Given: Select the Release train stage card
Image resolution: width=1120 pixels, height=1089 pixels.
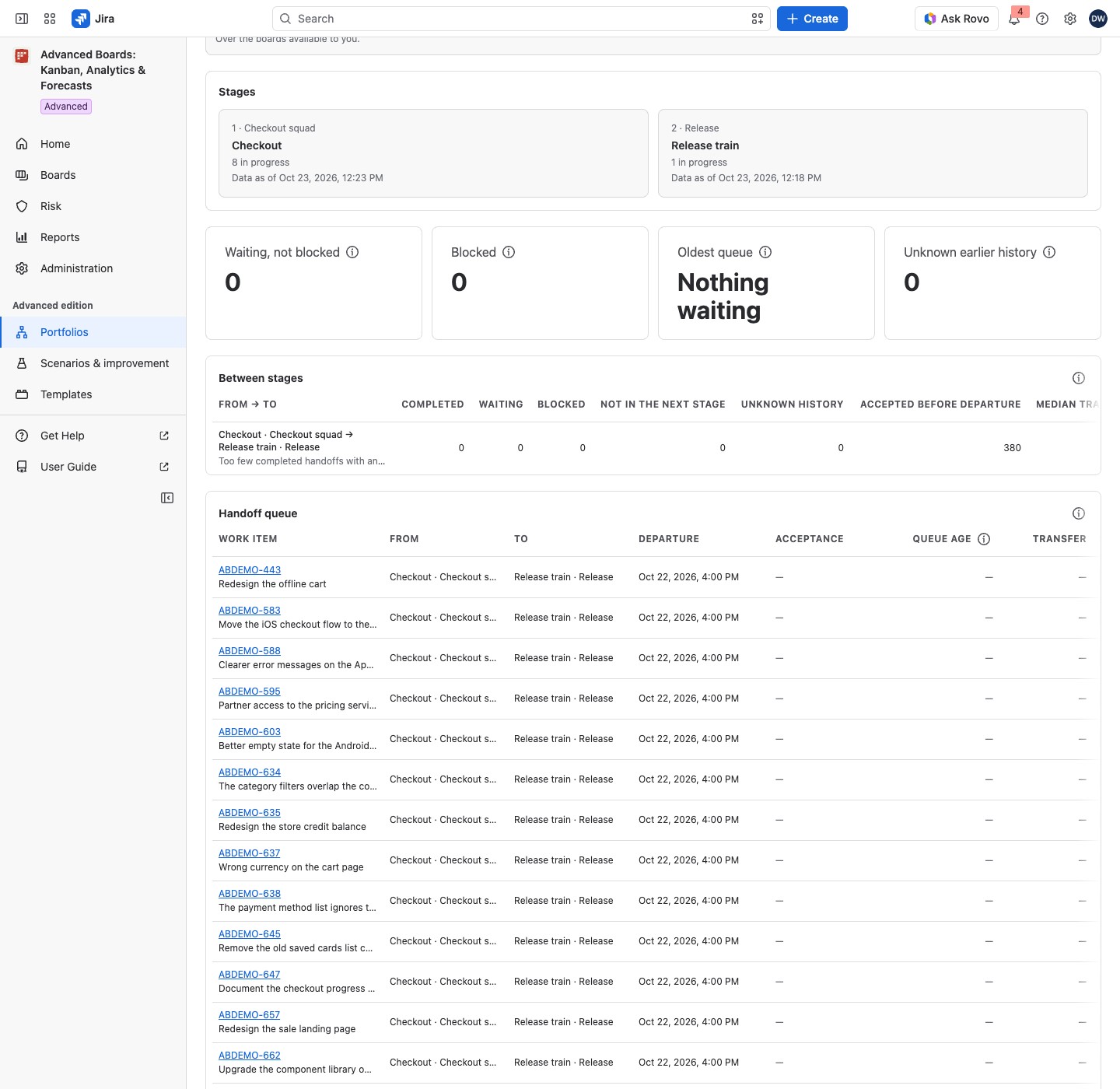Looking at the screenshot, I should 873,153.
